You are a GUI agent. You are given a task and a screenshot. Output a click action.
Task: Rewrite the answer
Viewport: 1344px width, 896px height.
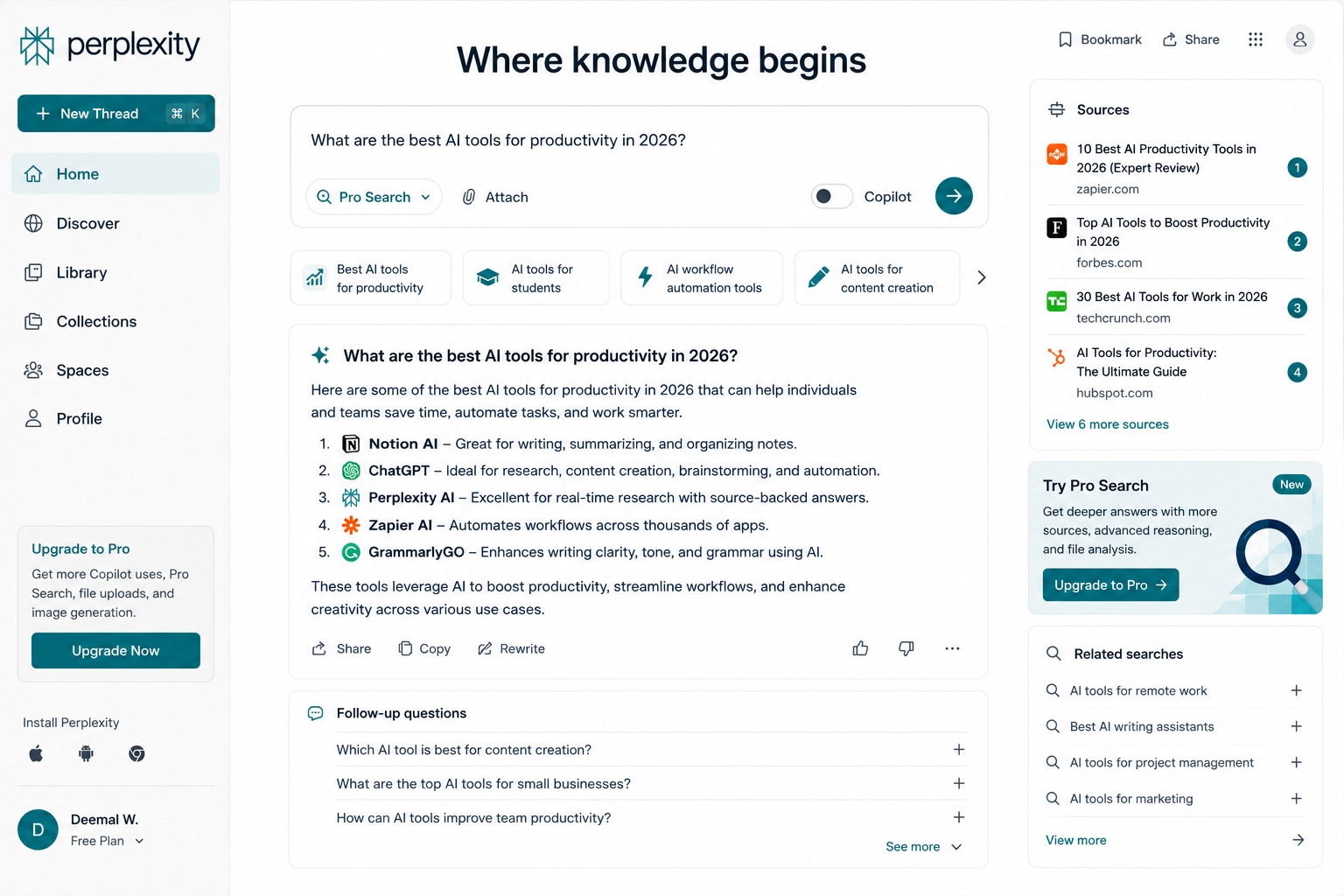(x=511, y=648)
